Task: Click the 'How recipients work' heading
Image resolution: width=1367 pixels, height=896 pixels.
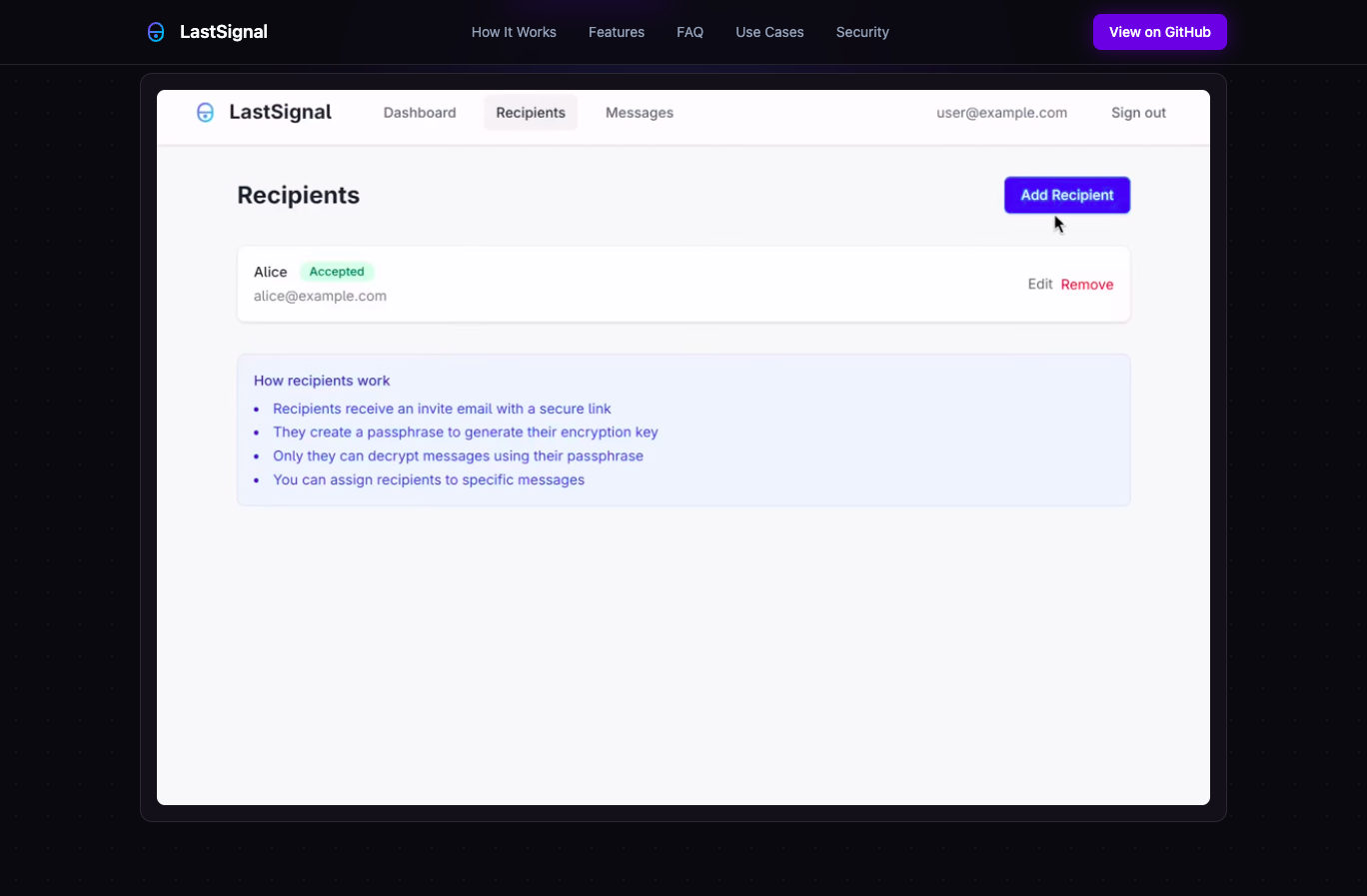Action: [x=322, y=381]
